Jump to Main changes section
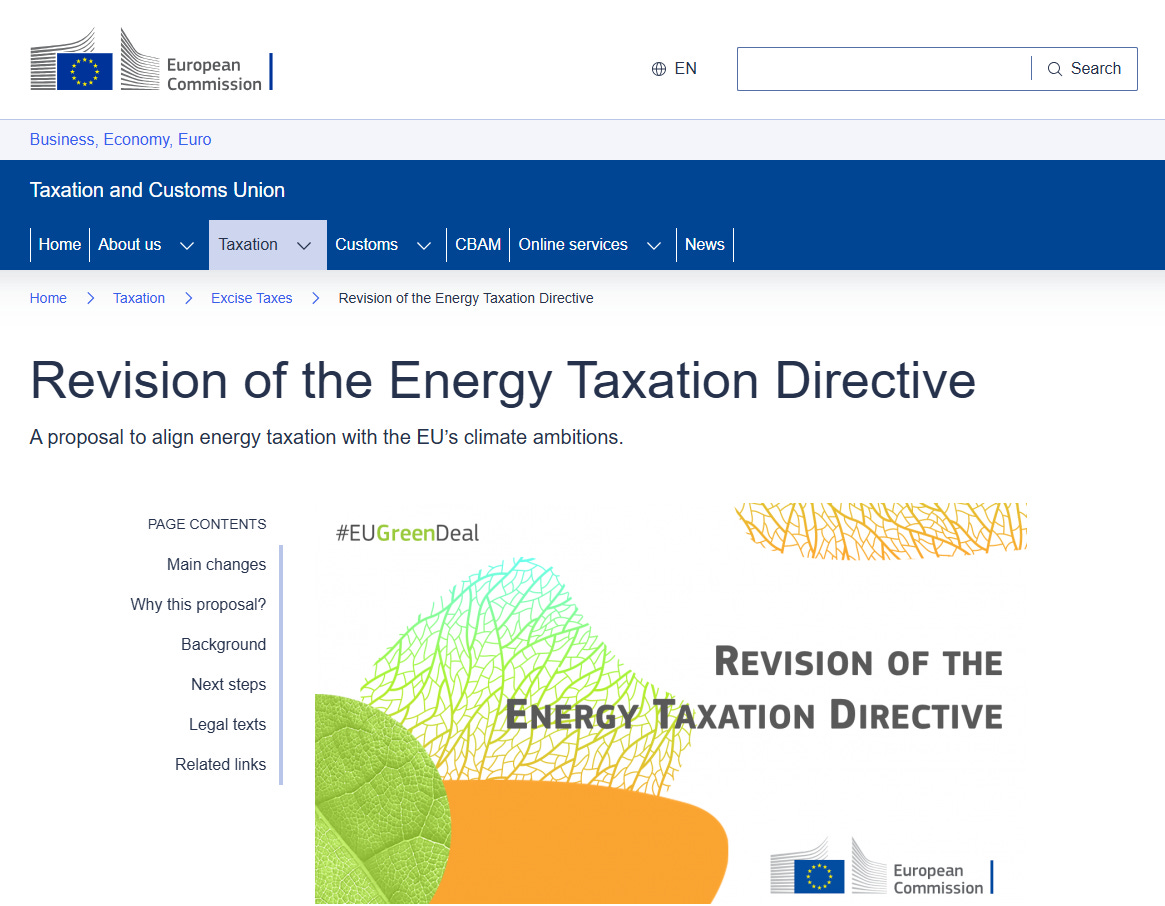 point(216,565)
